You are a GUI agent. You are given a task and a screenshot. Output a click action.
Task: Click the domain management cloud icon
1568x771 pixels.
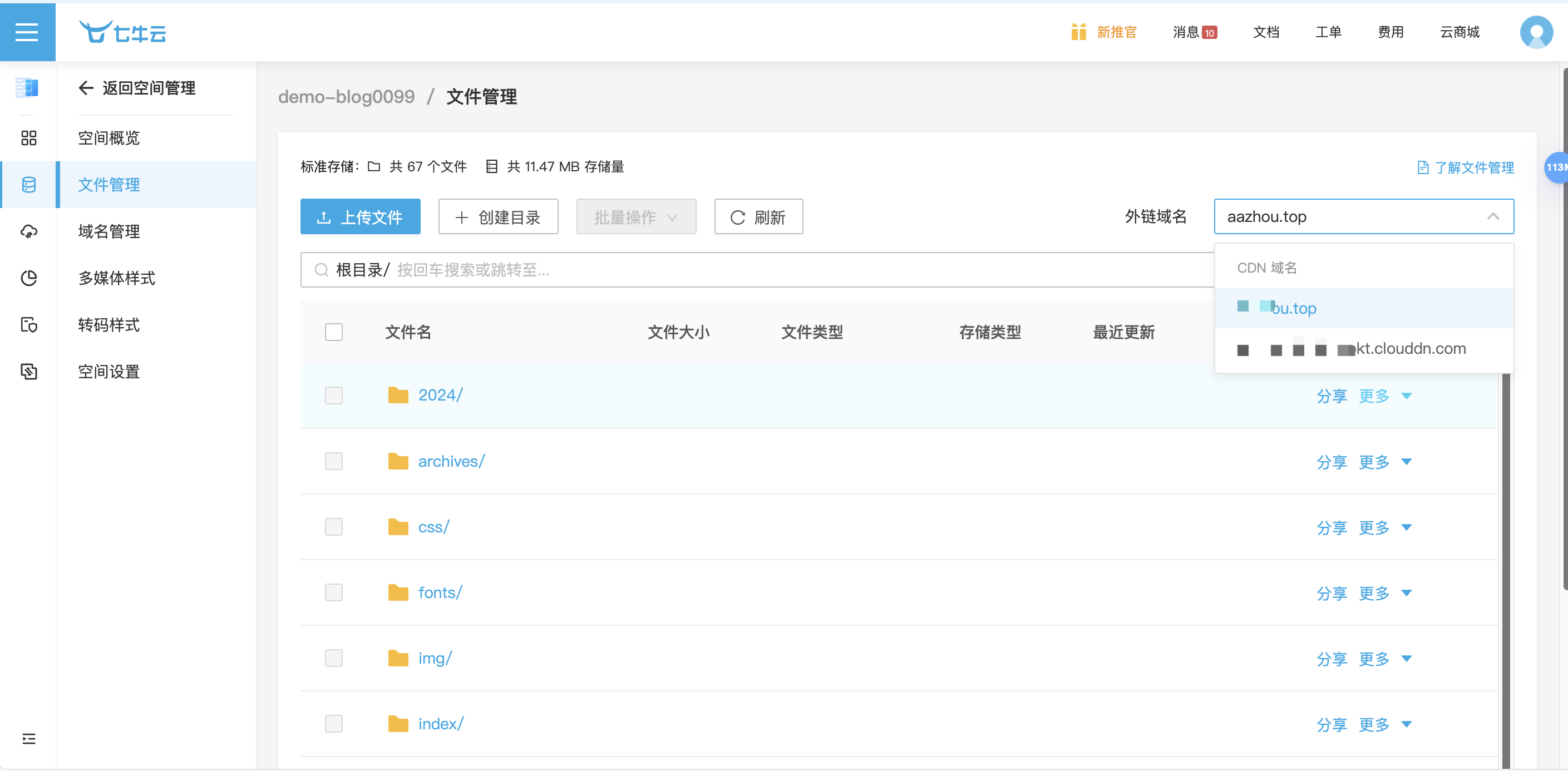click(28, 231)
